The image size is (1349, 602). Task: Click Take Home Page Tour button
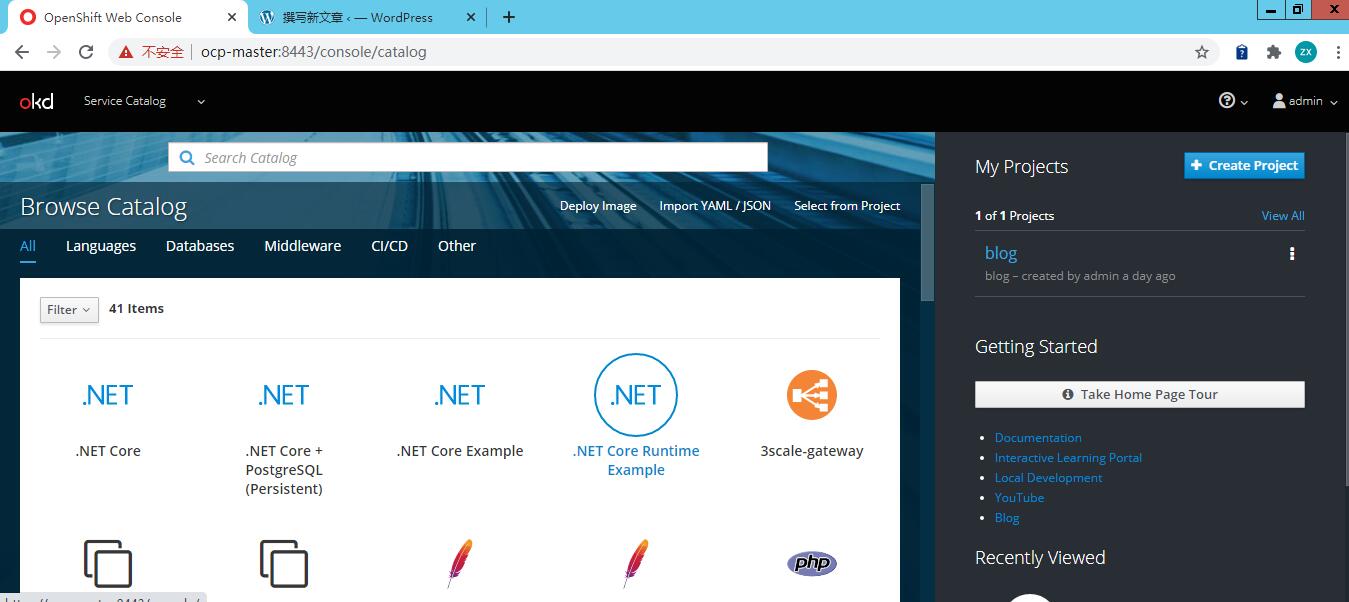(1140, 394)
